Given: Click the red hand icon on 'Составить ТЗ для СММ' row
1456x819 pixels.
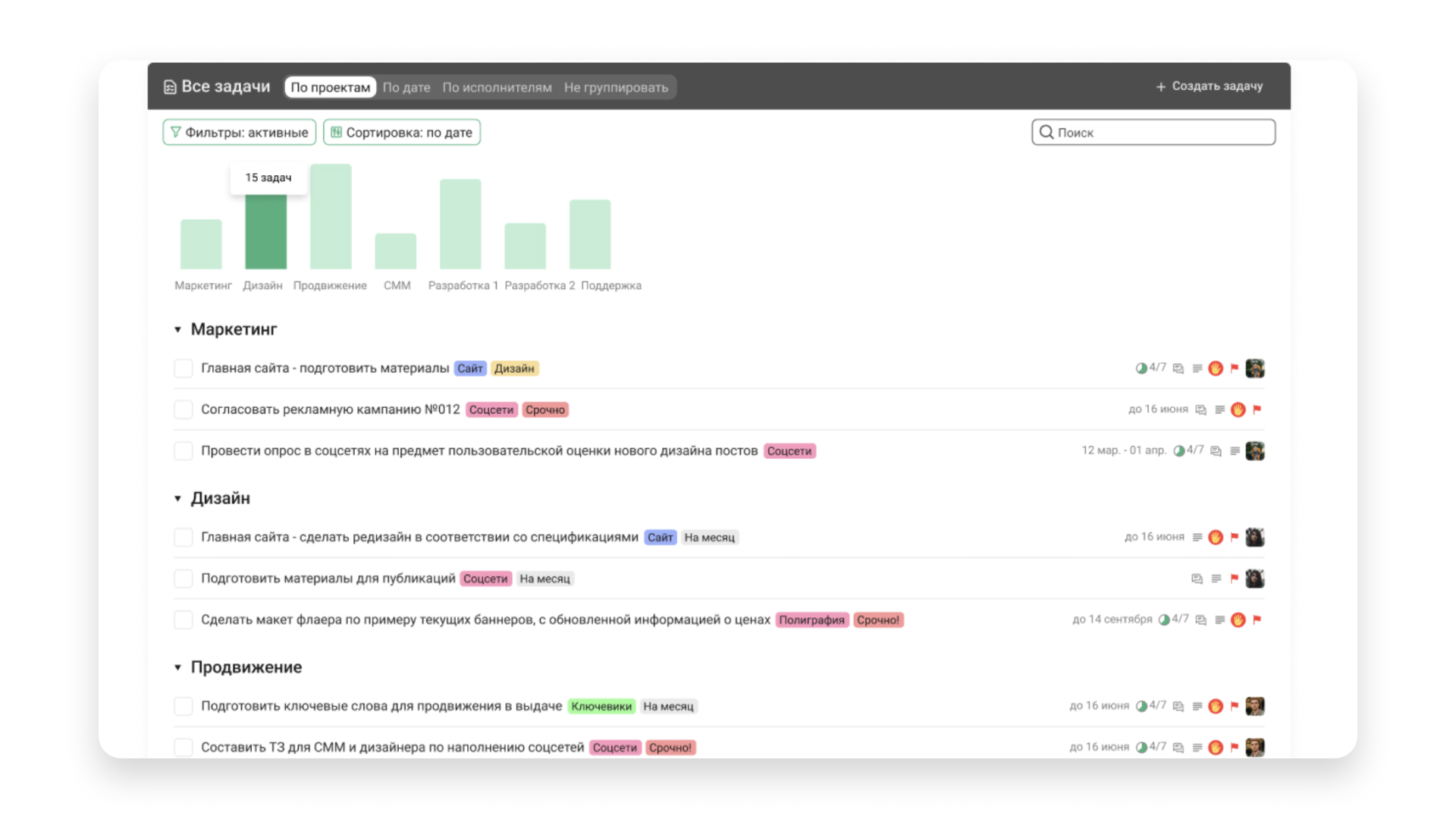Looking at the screenshot, I should pyautogui.click(x=1216, y=748).
